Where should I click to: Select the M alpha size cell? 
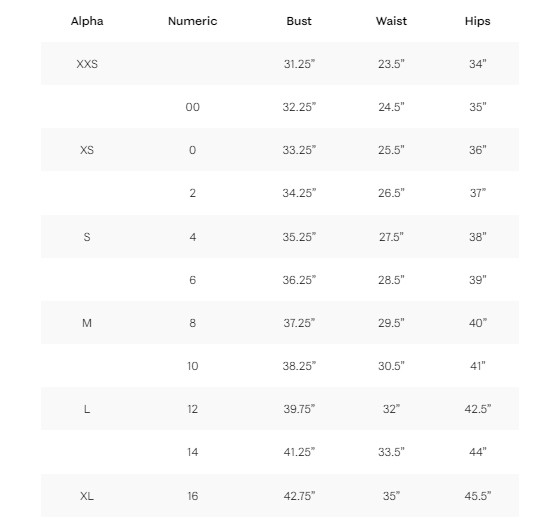(87, 323)
